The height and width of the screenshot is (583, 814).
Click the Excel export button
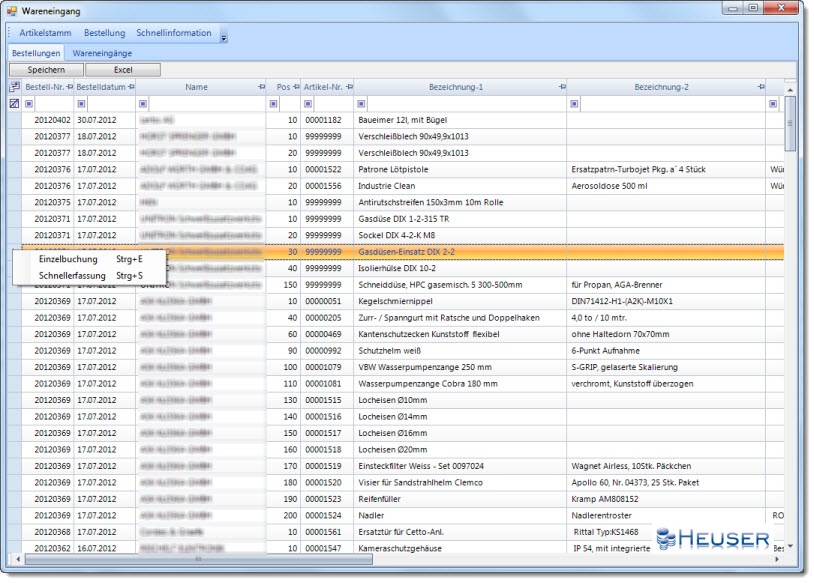[122, 70]
